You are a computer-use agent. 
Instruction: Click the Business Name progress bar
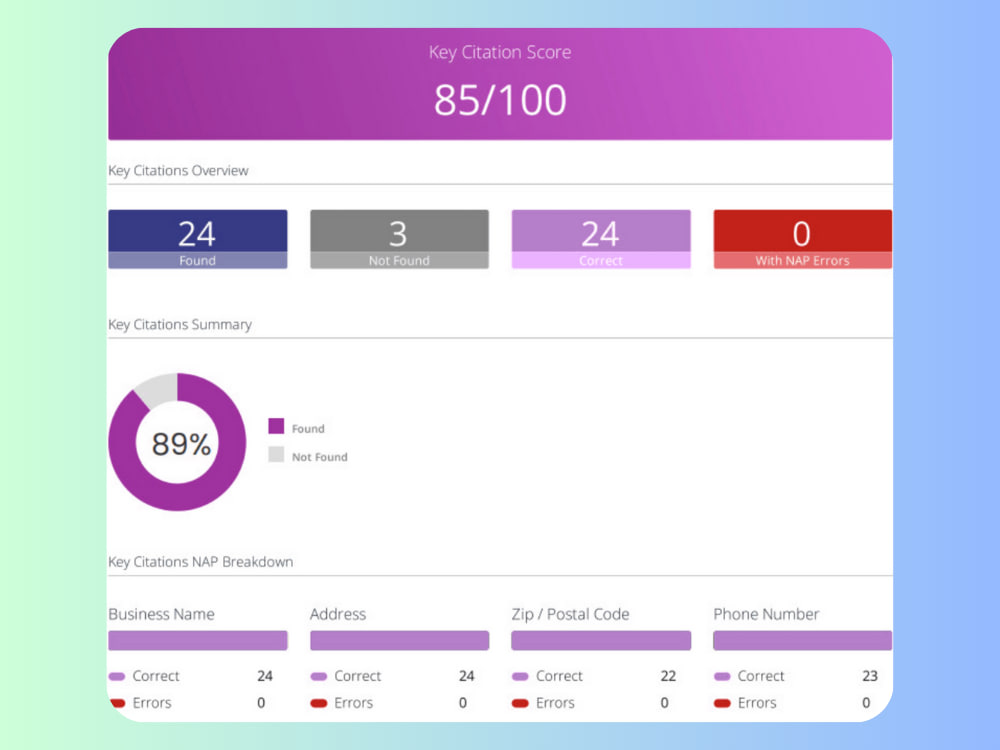click(x=198, y=640)
